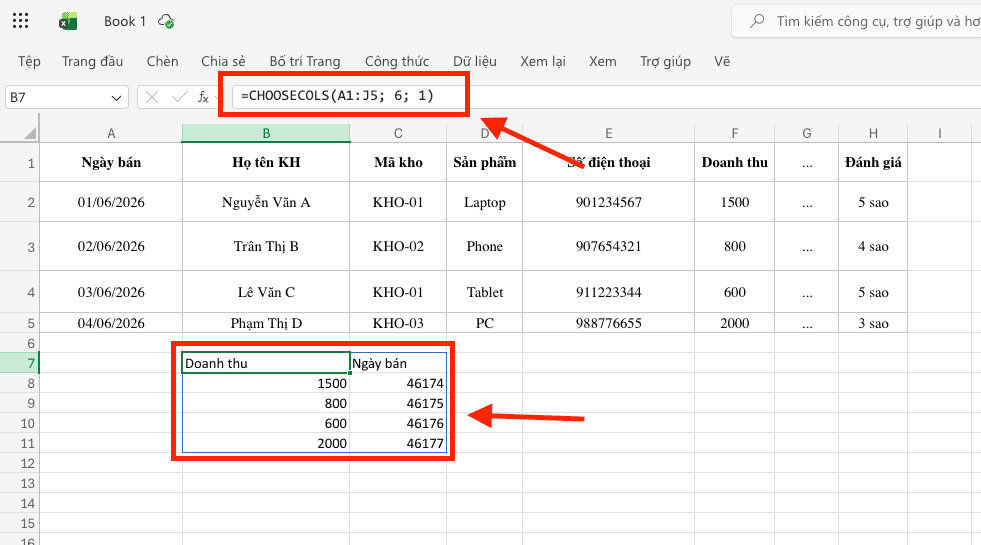The width and height of the screenshot is (981, 545).
Task: Open the Trợ giúp tab
Action: (665, 61)
